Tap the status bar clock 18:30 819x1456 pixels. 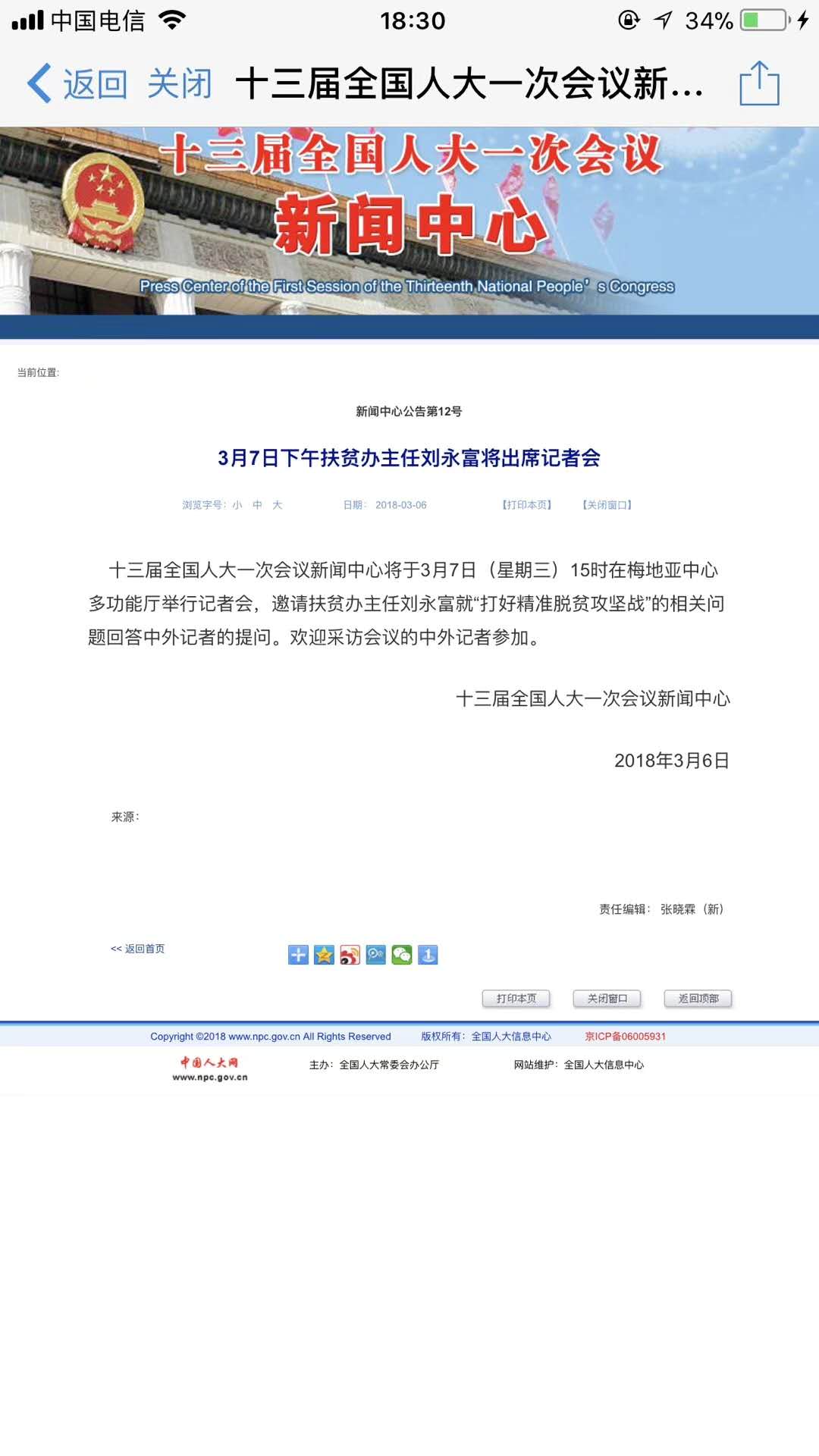click(413, 20)
